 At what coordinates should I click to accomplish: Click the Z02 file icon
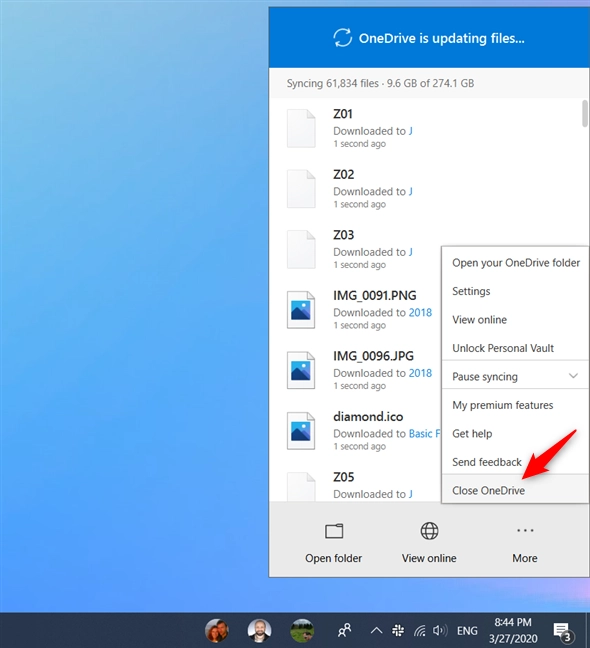pos(301,188)
